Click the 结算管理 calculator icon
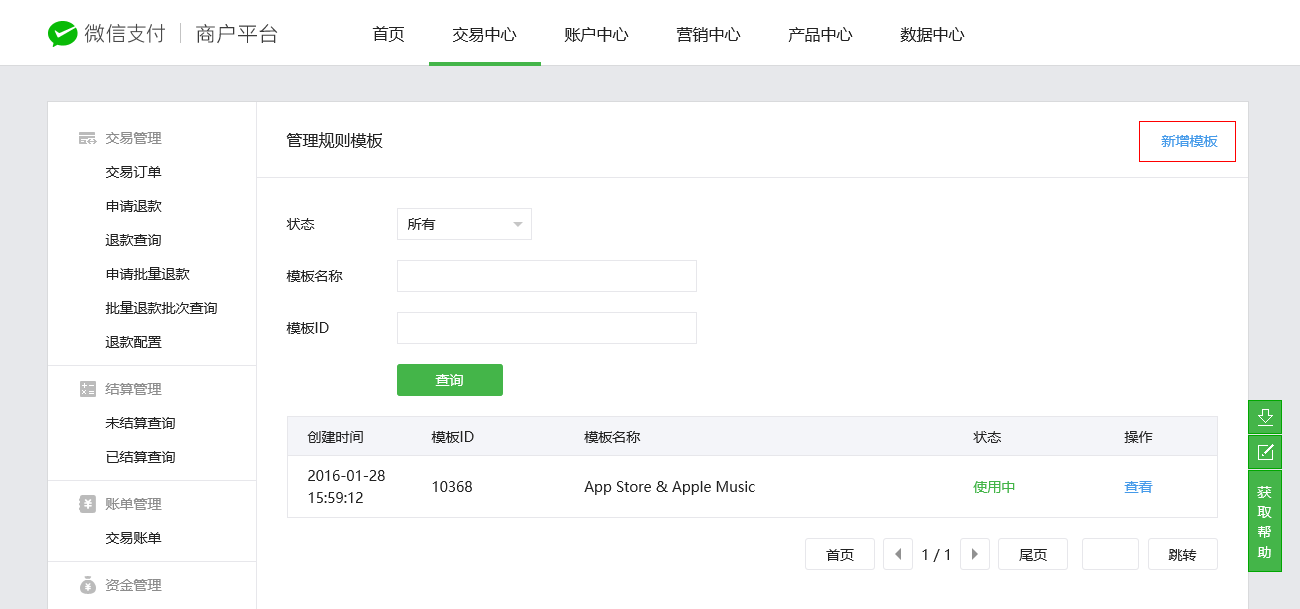 pos(87,389)
